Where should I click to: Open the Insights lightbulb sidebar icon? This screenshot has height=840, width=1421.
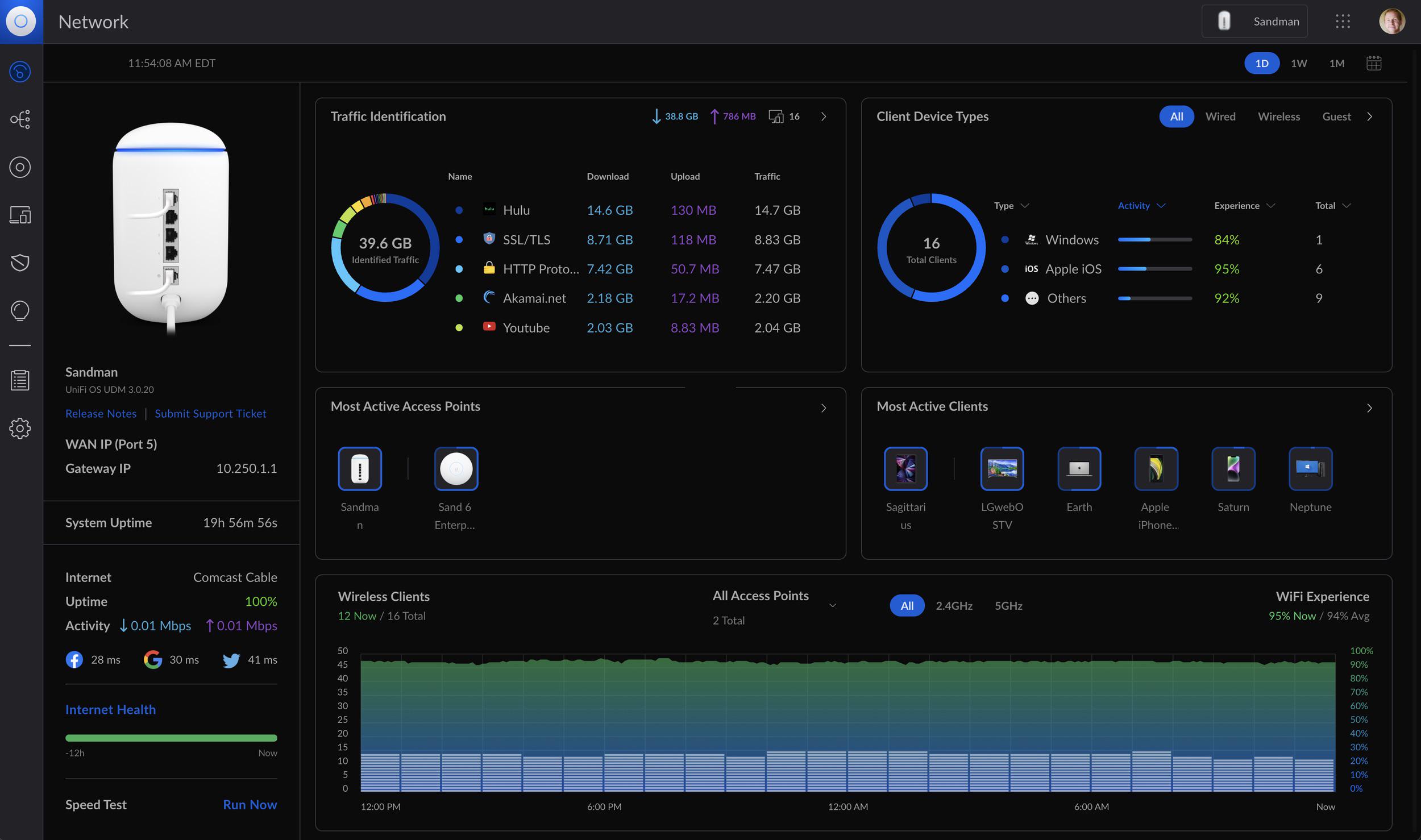tap(20, 311)
